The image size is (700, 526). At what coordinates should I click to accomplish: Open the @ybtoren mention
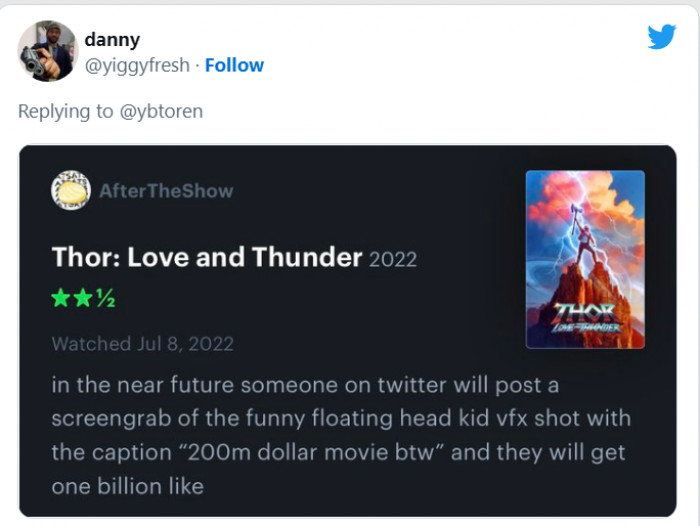point(161,111)
